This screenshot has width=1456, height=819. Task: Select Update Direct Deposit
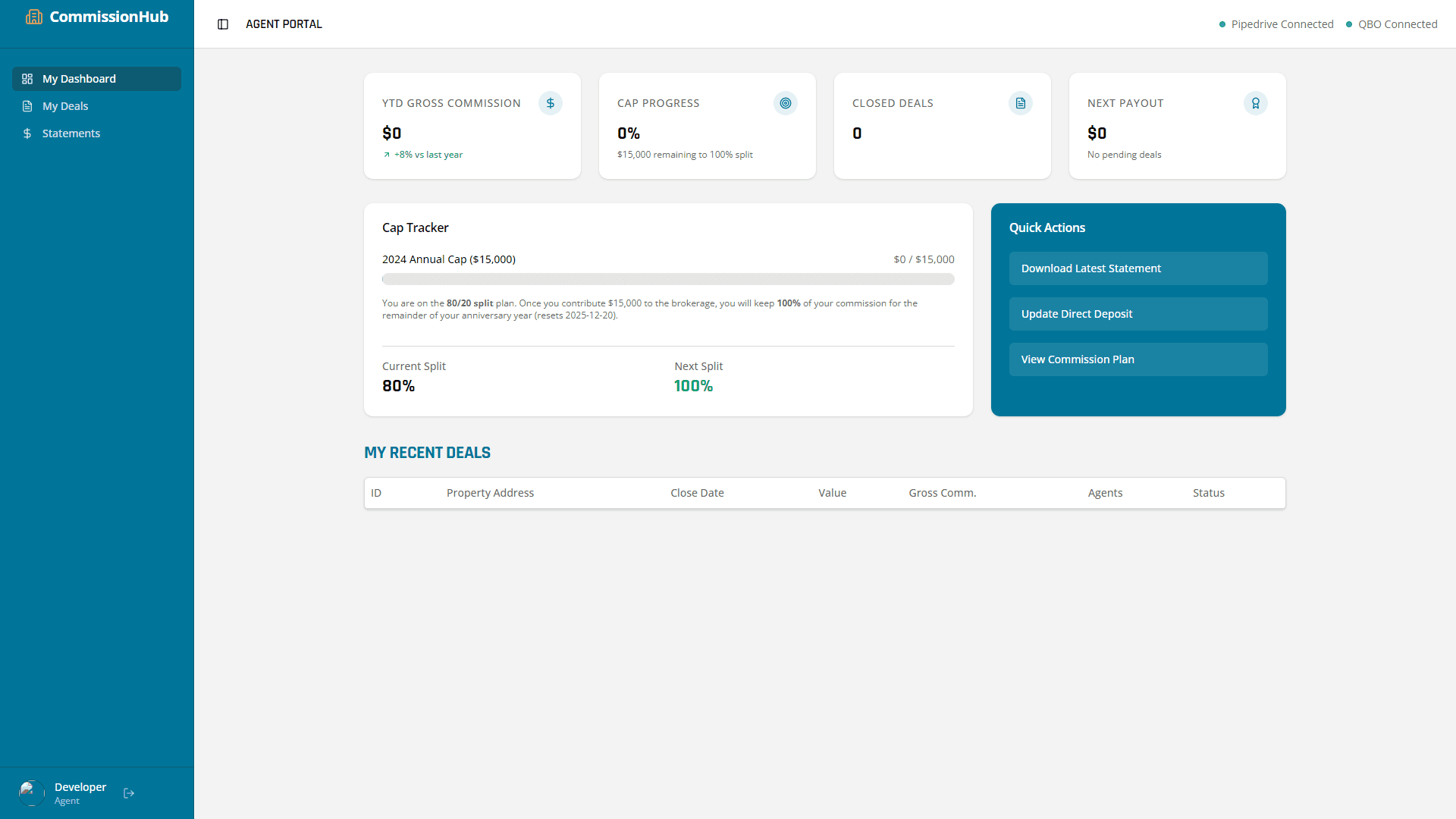point(1138,314)
